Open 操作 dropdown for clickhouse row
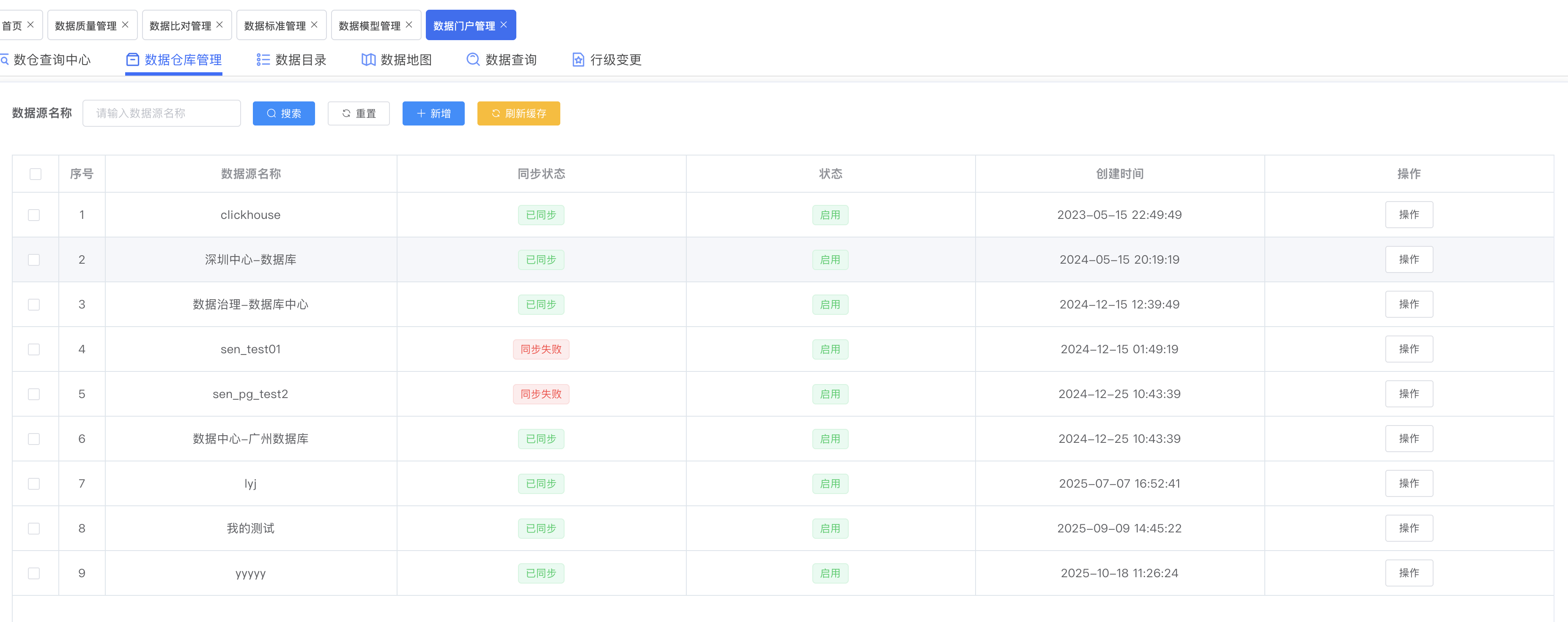 [1409, 215]
